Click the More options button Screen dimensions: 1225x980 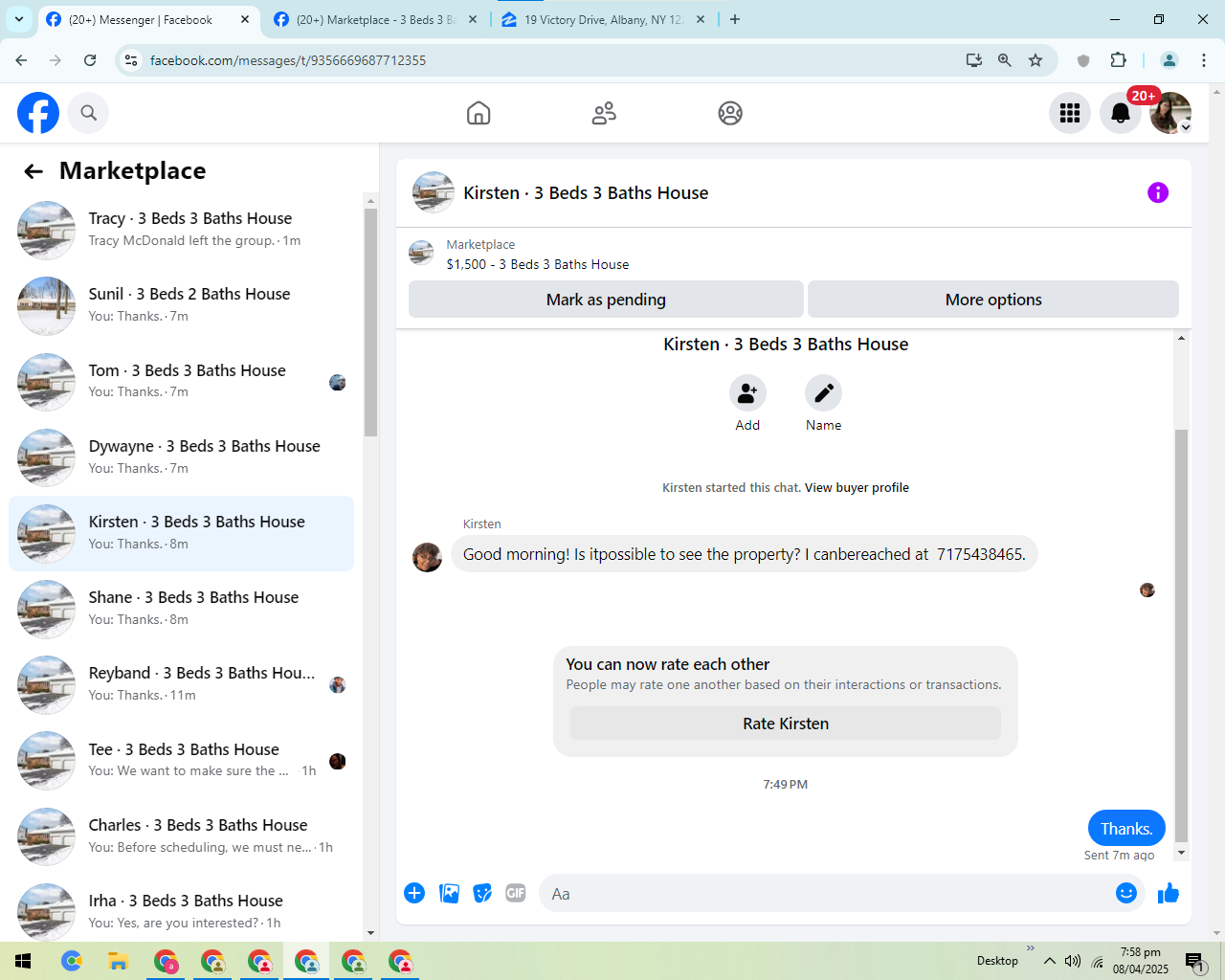point(993,300)
